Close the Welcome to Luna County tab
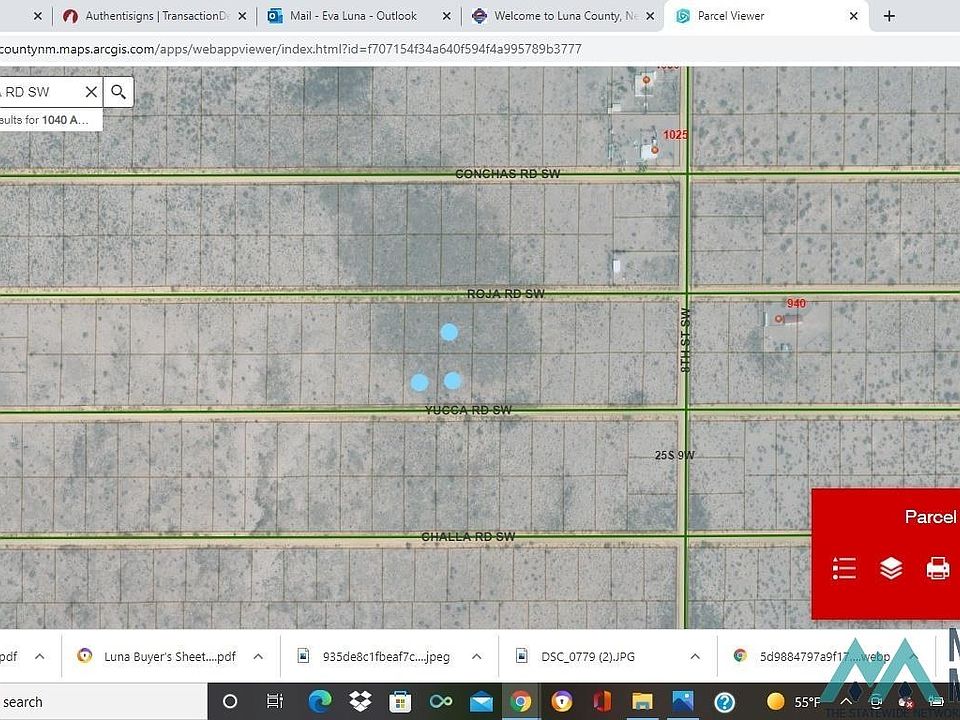The width and height of the screenshot is (960, 720). pos(651,17)
